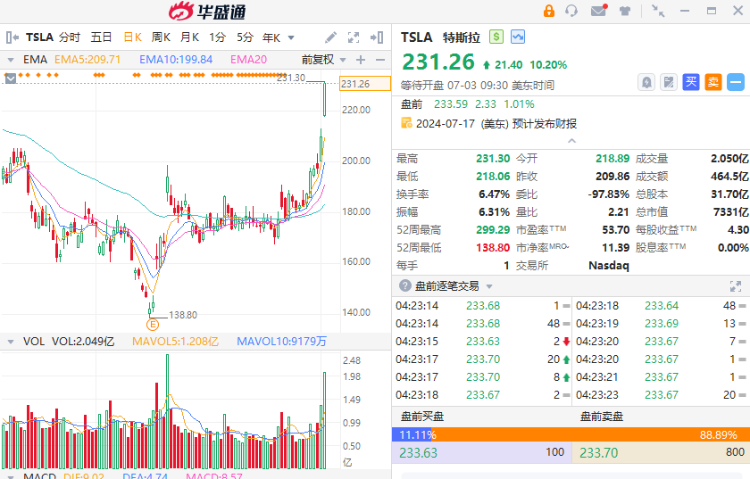Expand the VOL indicator selector arrow

[11, 342]
